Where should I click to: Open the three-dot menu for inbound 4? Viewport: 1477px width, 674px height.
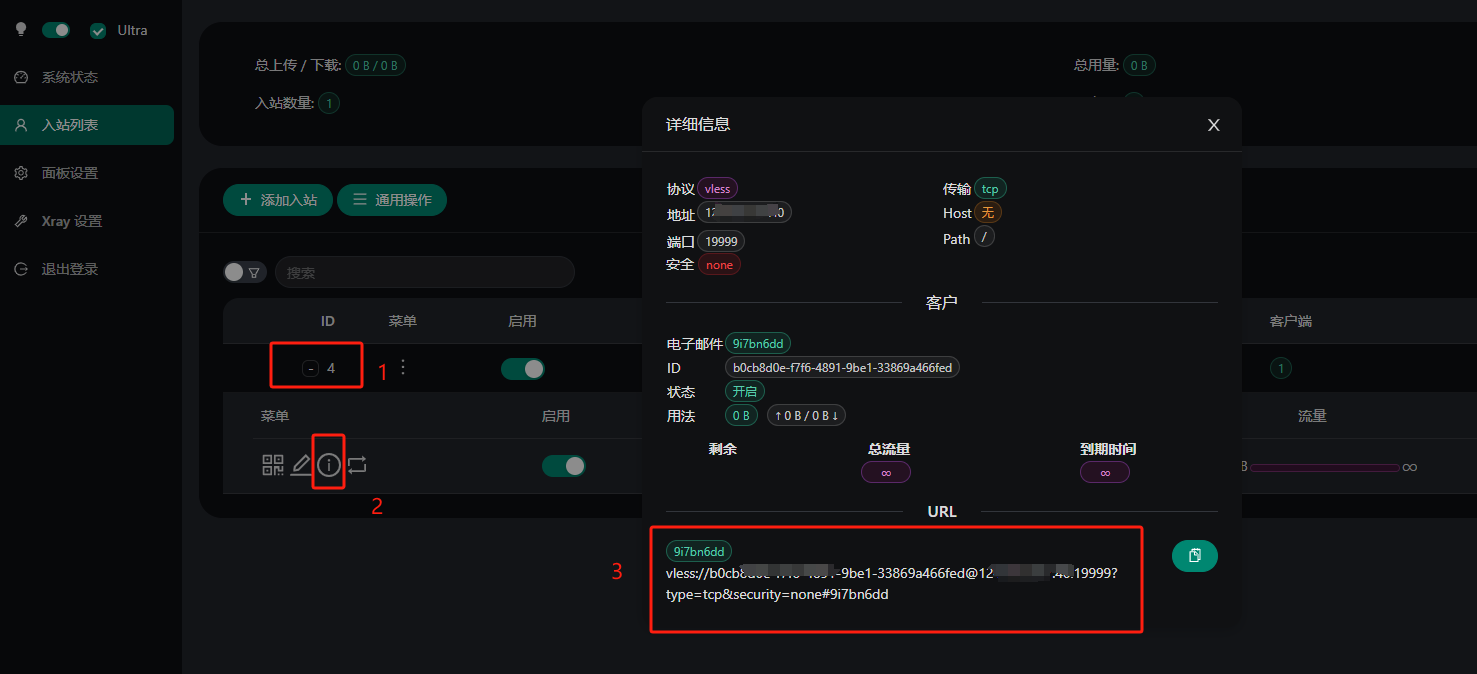pos(403,367)
